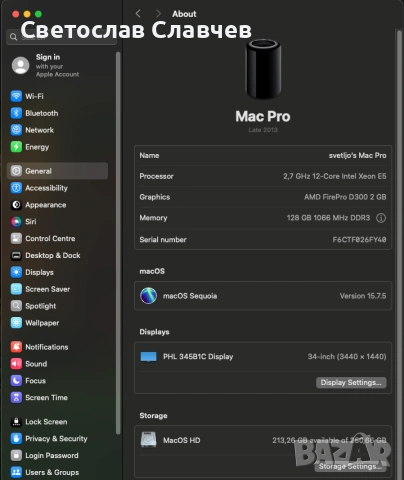
Task: Click memory value 128 GB 1066 MHz DDR3
Action: [328, 218]
